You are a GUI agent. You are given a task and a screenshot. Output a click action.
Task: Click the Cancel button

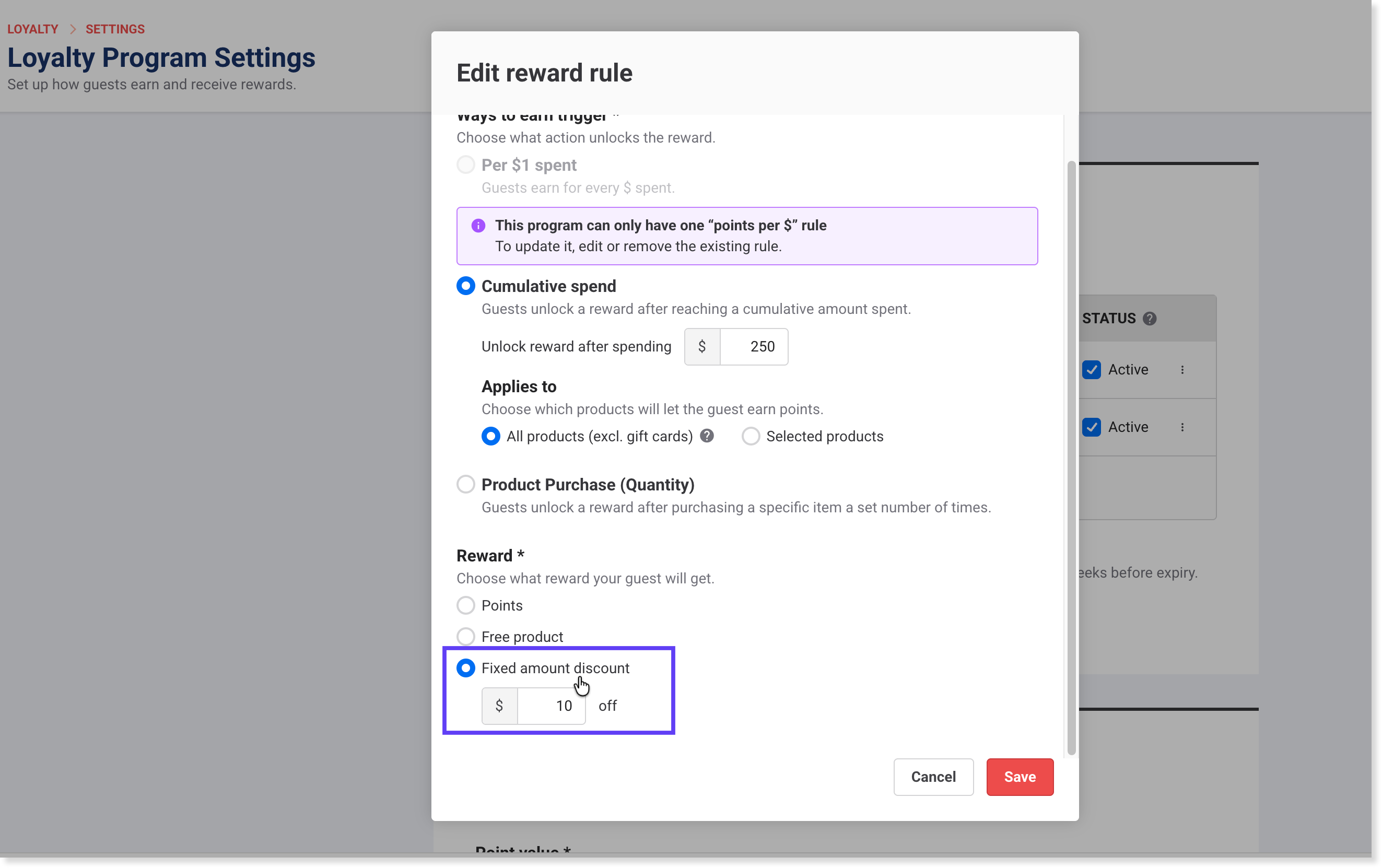933,777
